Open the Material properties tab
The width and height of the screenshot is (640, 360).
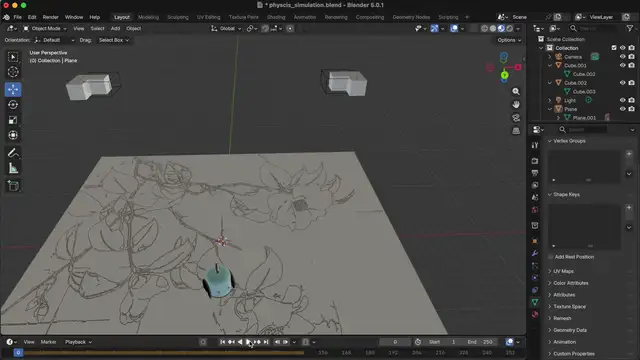point(535,314)
